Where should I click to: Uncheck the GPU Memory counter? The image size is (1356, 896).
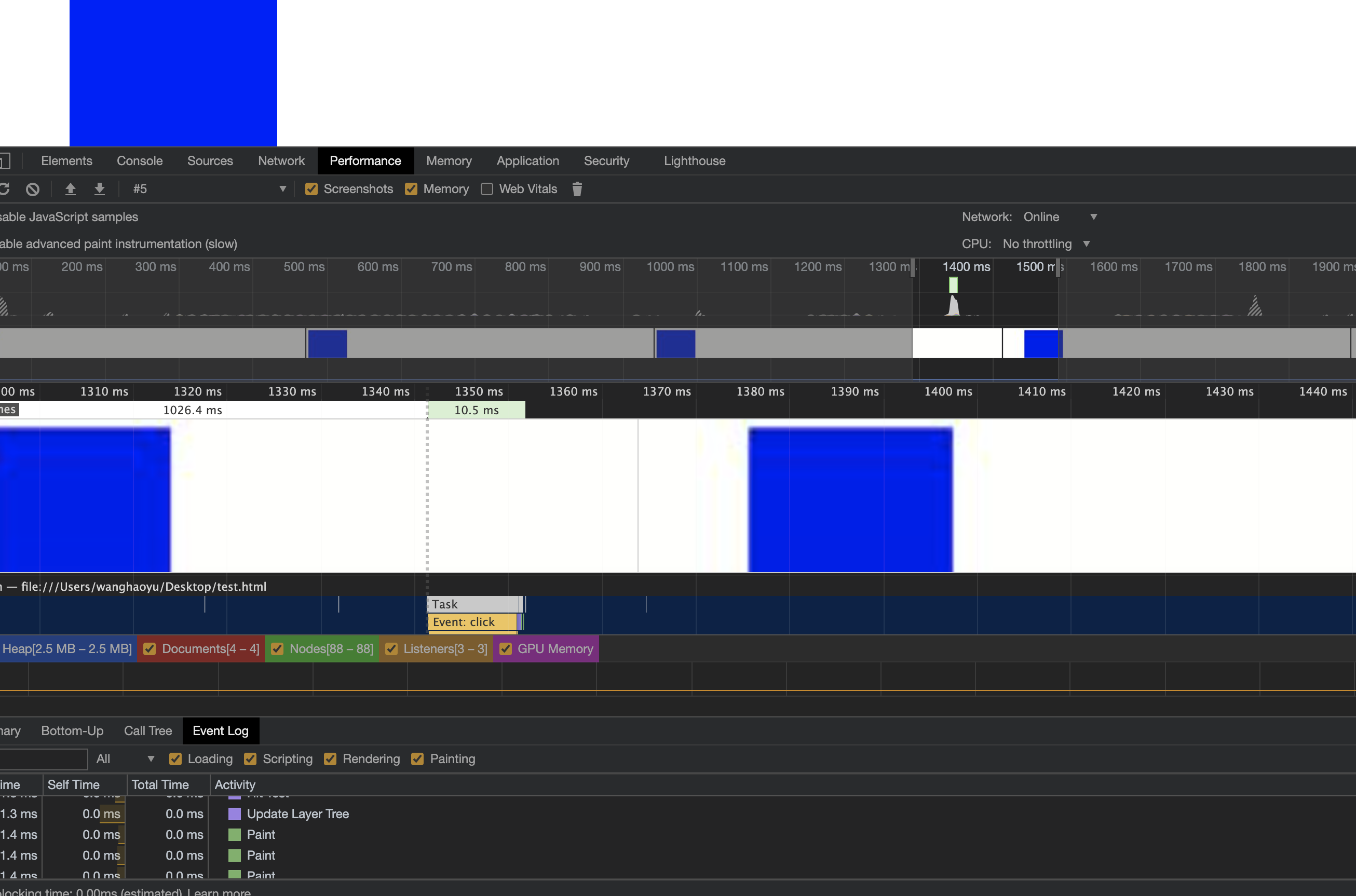click(x=505, y=648)
